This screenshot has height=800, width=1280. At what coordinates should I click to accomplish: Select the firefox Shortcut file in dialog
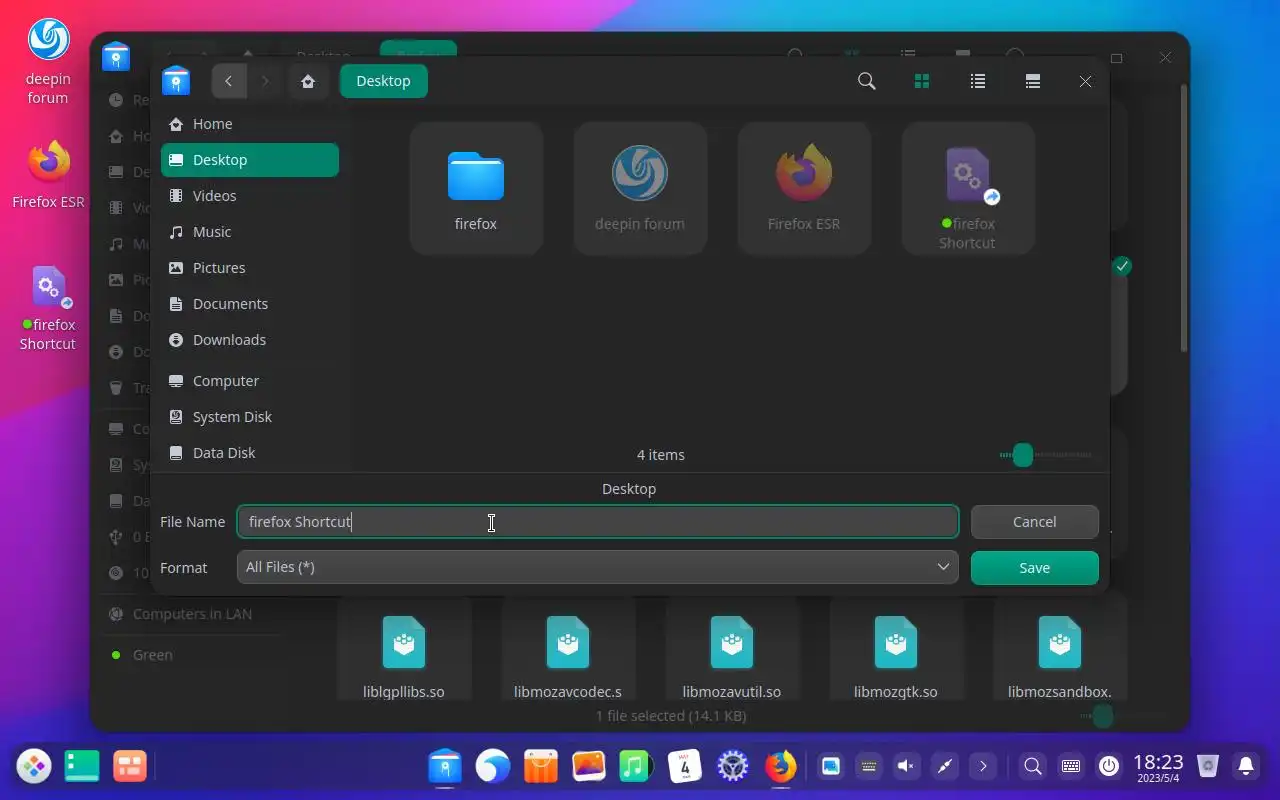[x=968, y=188]
